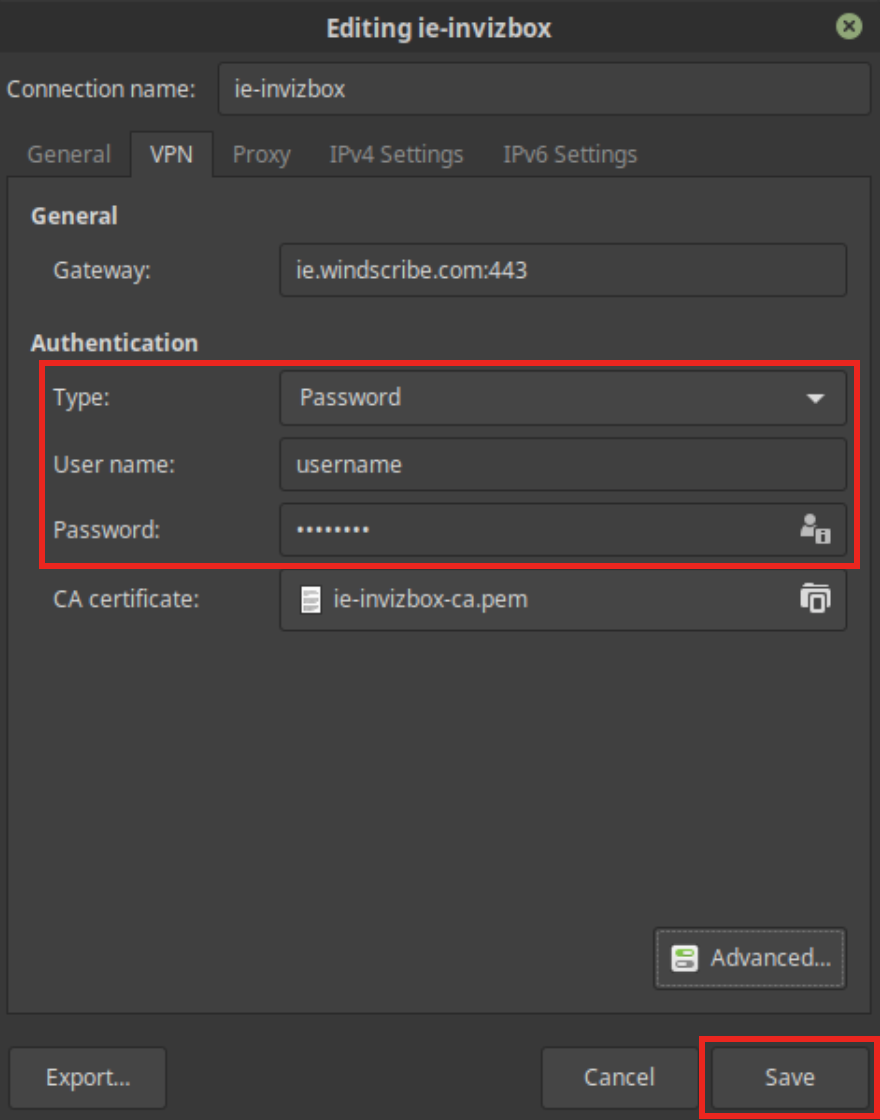Click the Advanced settings icon

685,958
